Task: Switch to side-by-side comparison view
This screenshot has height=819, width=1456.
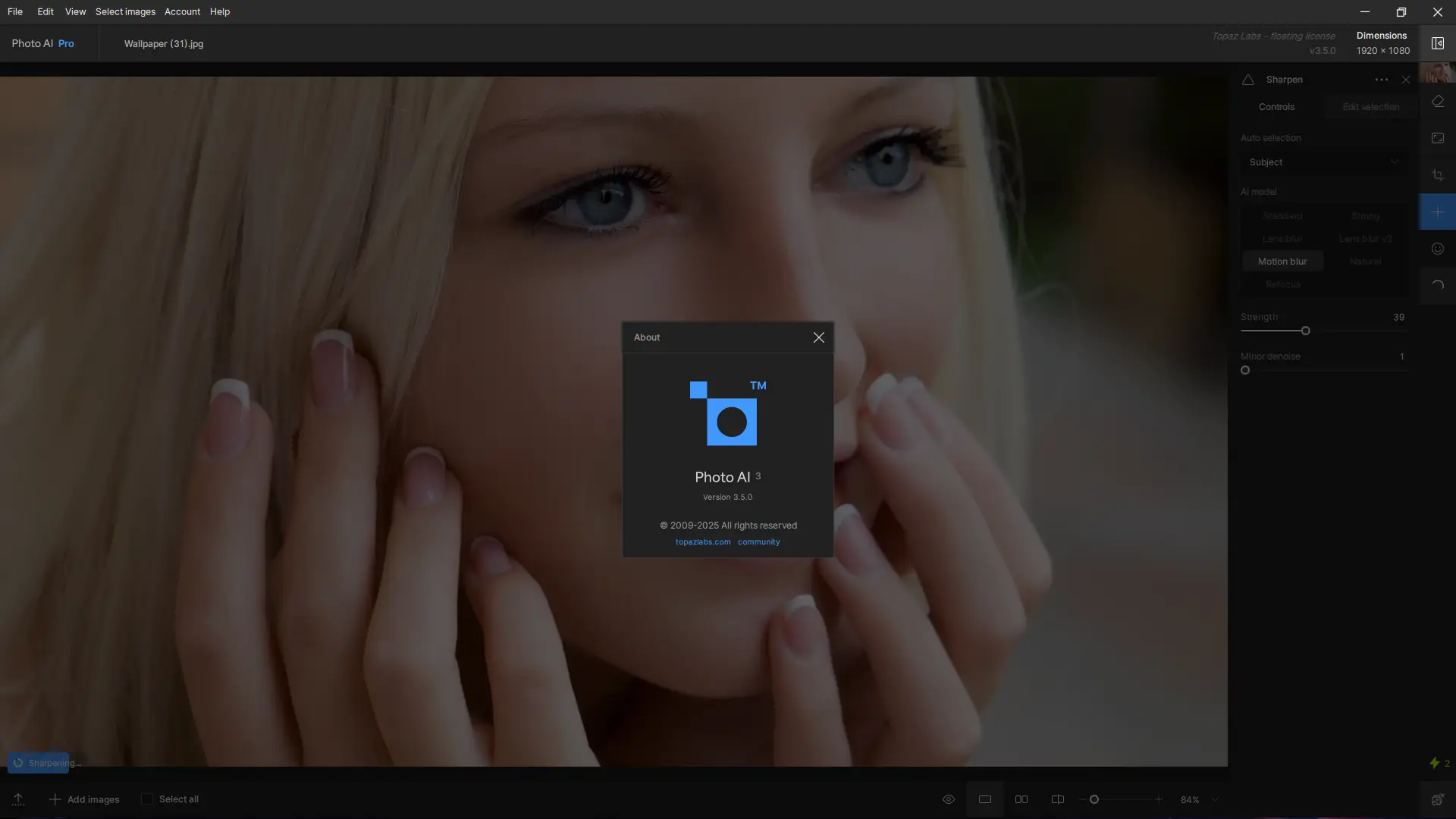Action: (1021, 799)
